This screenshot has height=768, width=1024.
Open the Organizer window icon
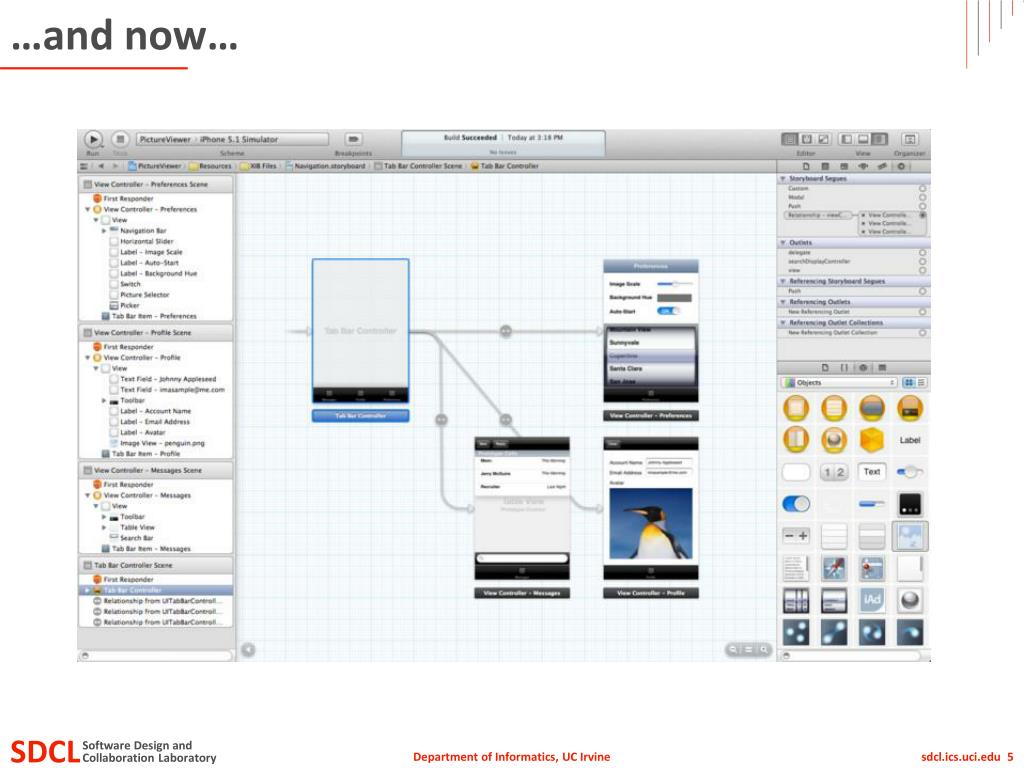[910, 139]
